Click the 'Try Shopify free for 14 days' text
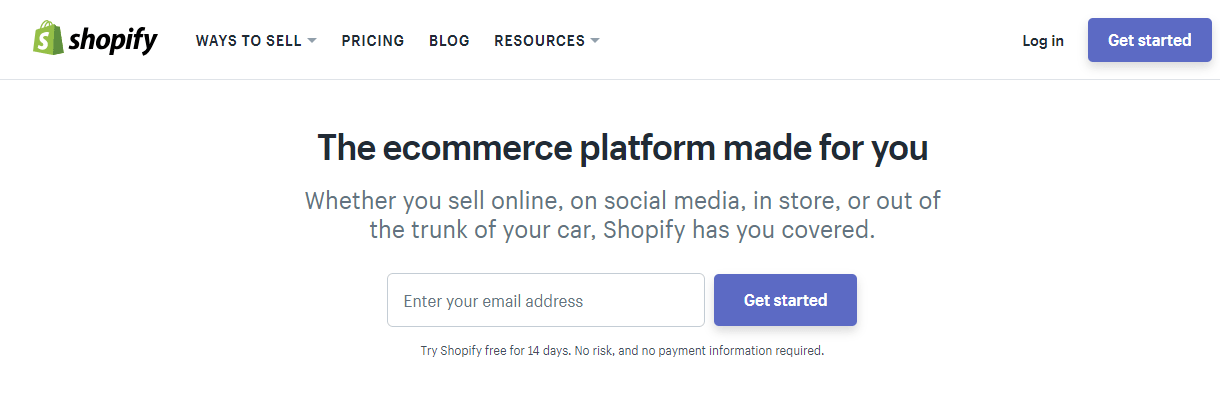This screenshot has width=1220, height=411. tap(496, 351)
